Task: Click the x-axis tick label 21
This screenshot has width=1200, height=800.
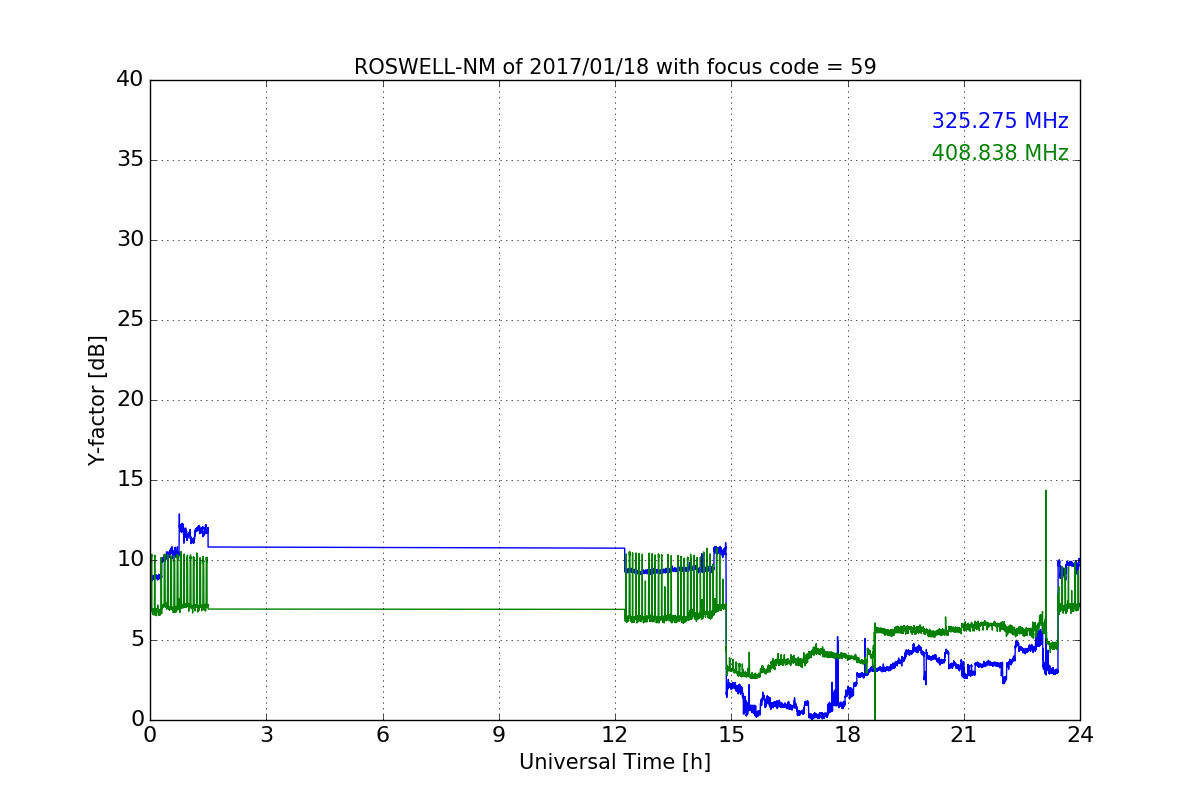Action: tap(964, 735)
